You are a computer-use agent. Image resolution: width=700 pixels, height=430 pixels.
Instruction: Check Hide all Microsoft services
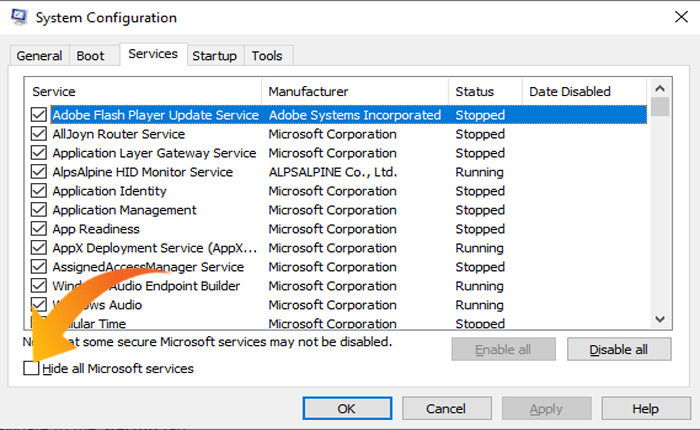[33, 369]
